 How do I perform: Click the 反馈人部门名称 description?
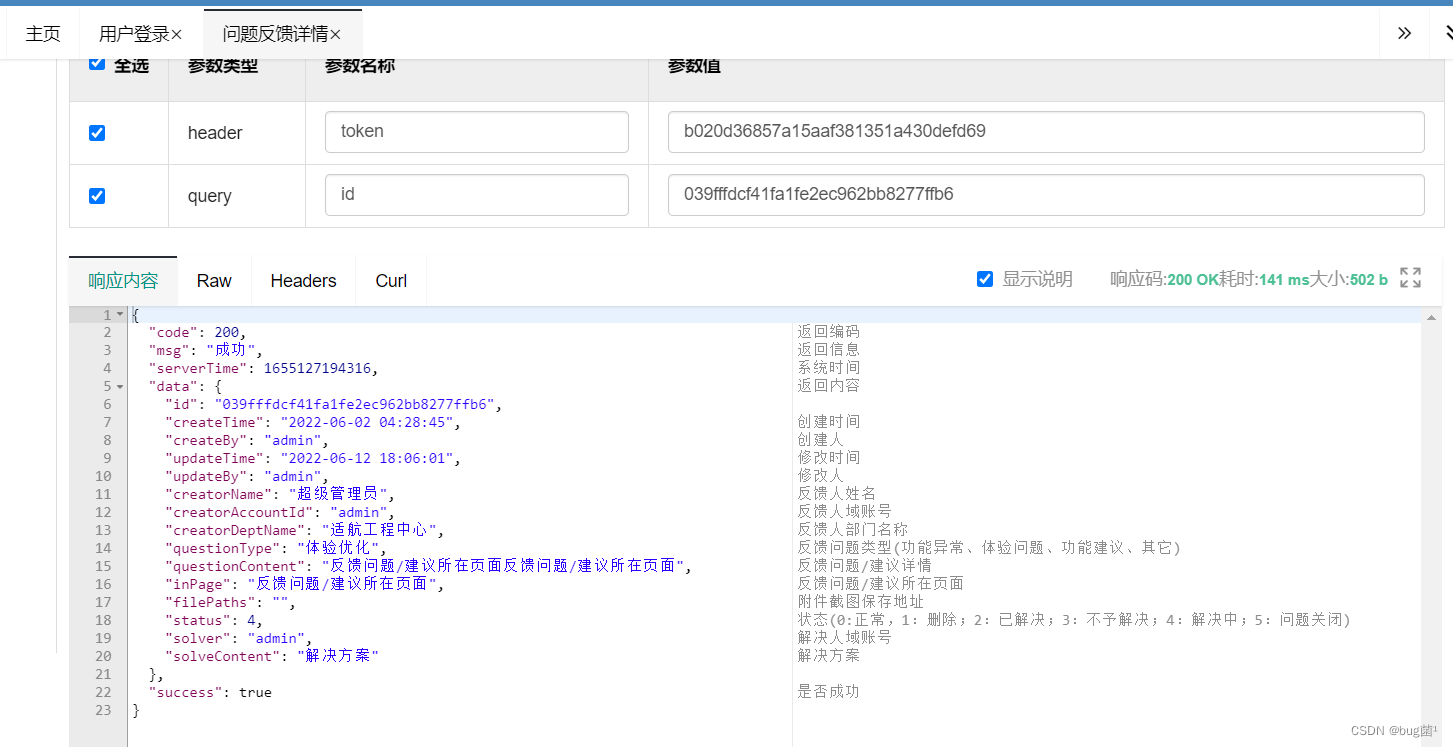point(853,531)
